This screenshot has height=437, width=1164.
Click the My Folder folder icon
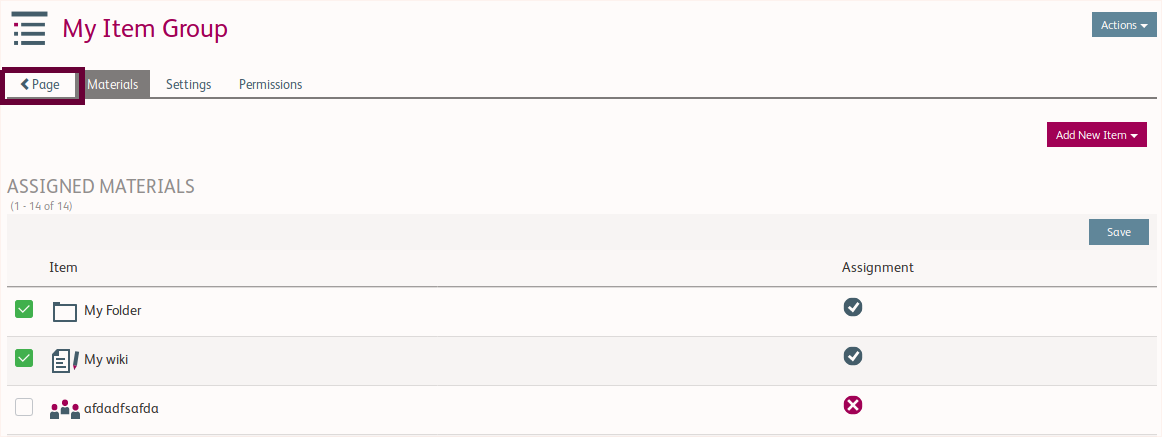pyautogui.click(x=65, y=311)
